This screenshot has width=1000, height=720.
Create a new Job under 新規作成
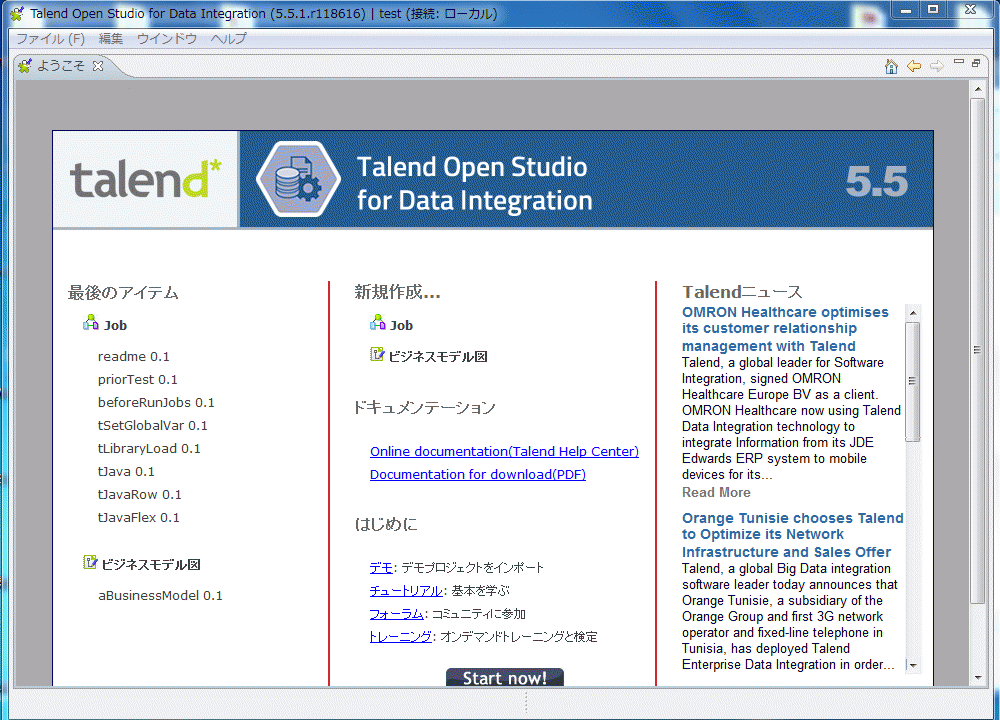tap(401, 325)
